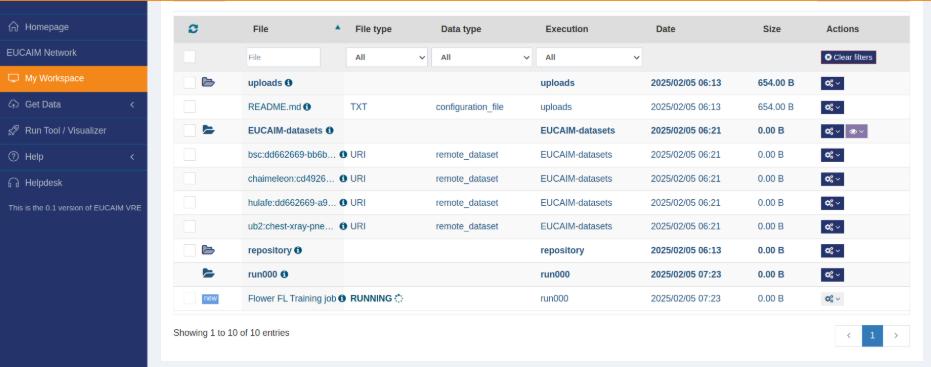Open the run000 folder icon
Image resolution: width=931 pixels, height=367 pixels.
click(208, 273)
